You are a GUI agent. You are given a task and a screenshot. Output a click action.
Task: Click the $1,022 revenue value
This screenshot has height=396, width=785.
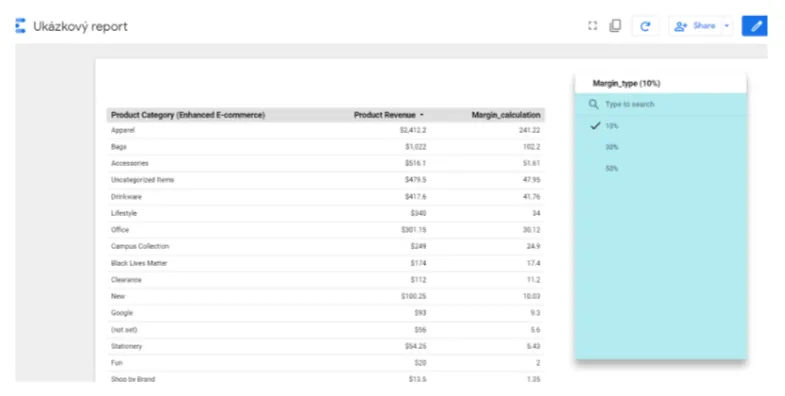pos(416,147)
